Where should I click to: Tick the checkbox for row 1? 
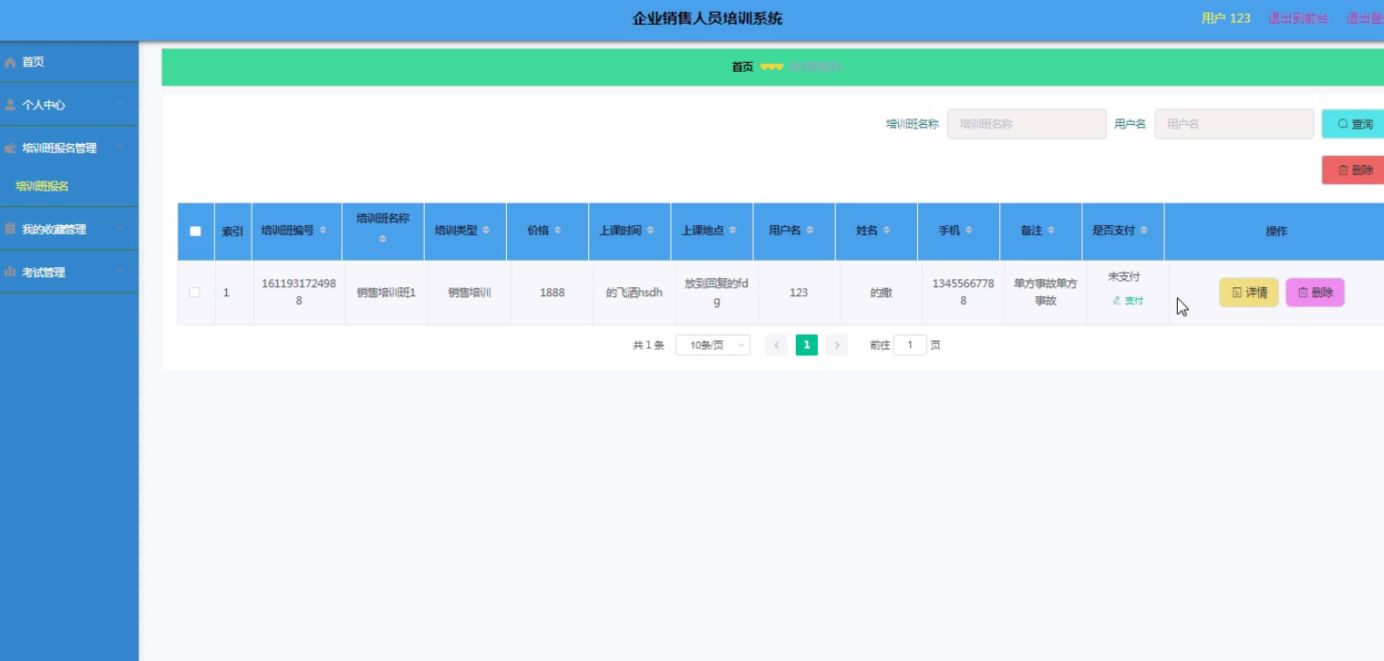tap(195, 292)
